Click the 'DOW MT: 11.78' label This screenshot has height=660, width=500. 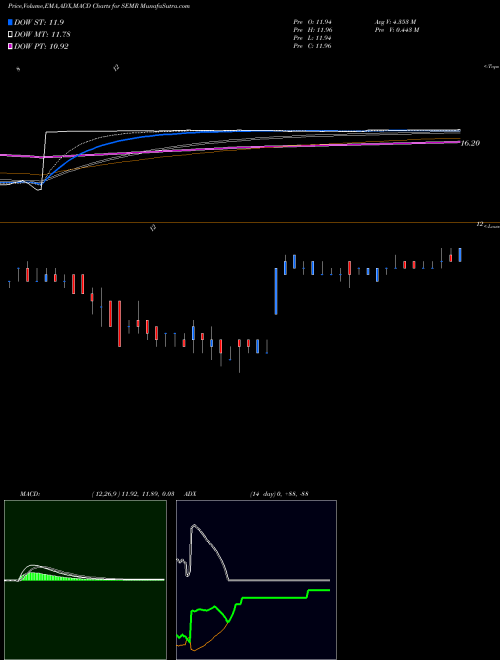pyautogui.click(x=42, y=35)
